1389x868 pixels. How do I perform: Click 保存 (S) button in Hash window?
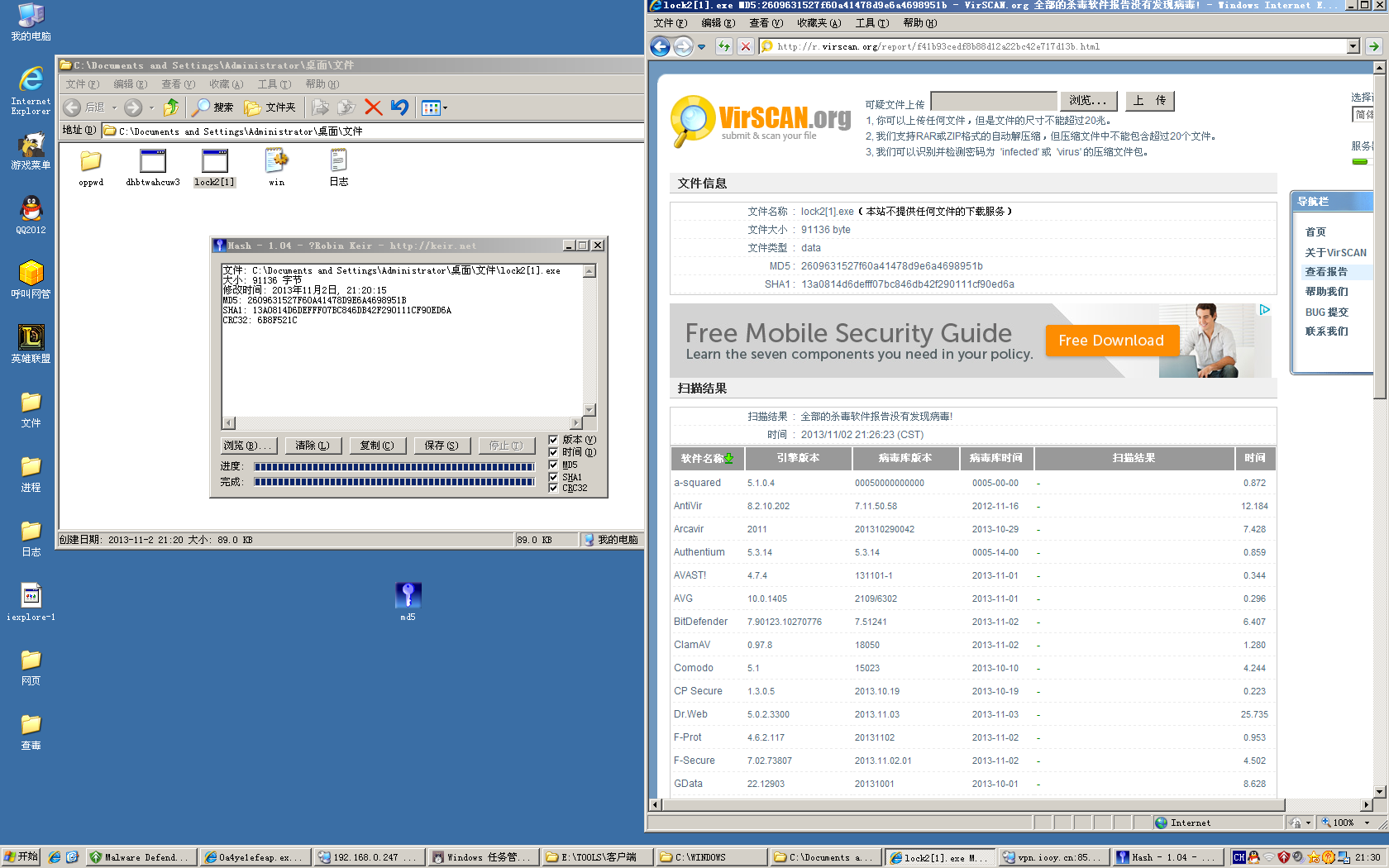click(x=442, y=446)
